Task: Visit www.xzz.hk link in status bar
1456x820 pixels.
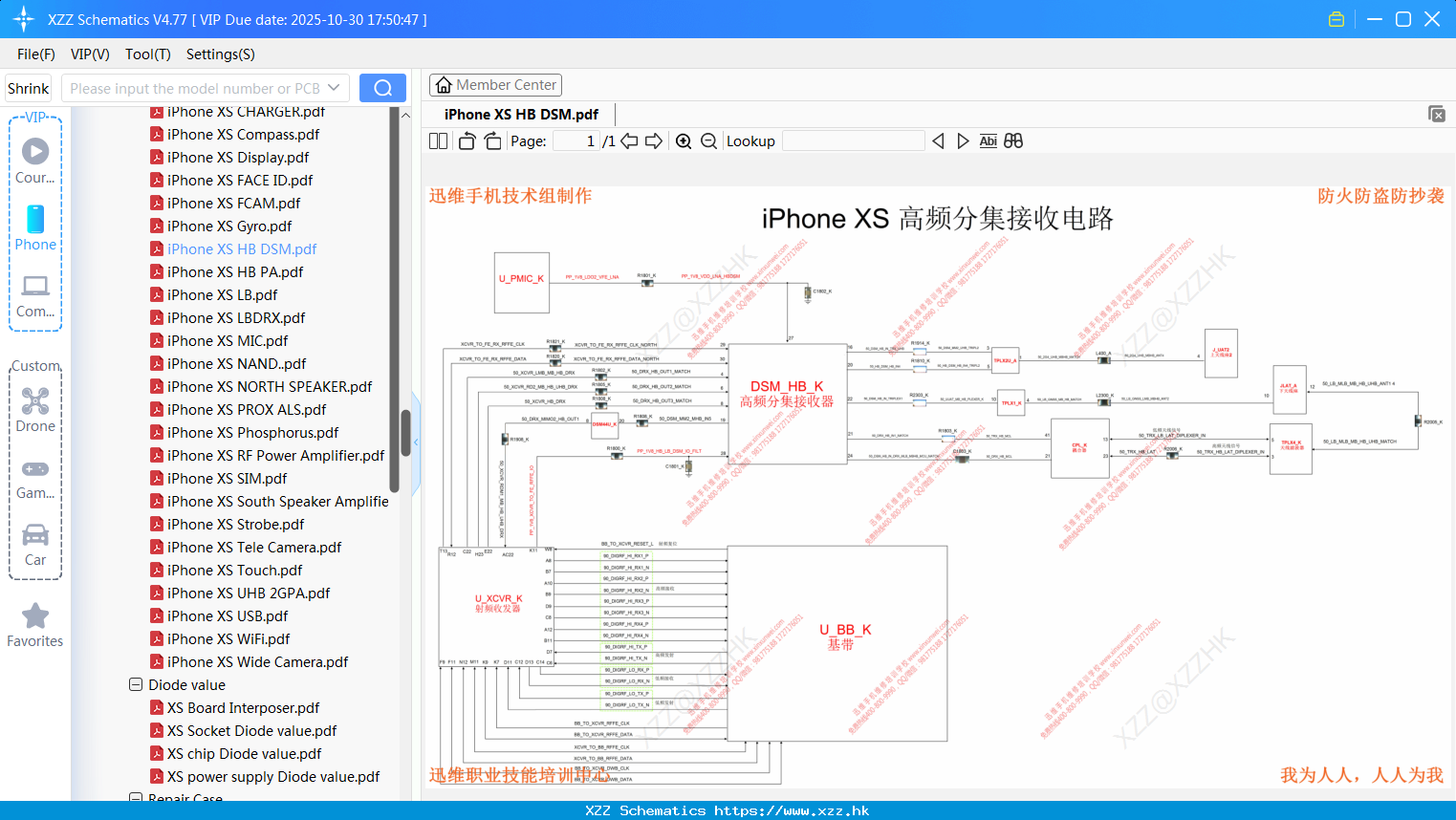Action: click(792, 810)
